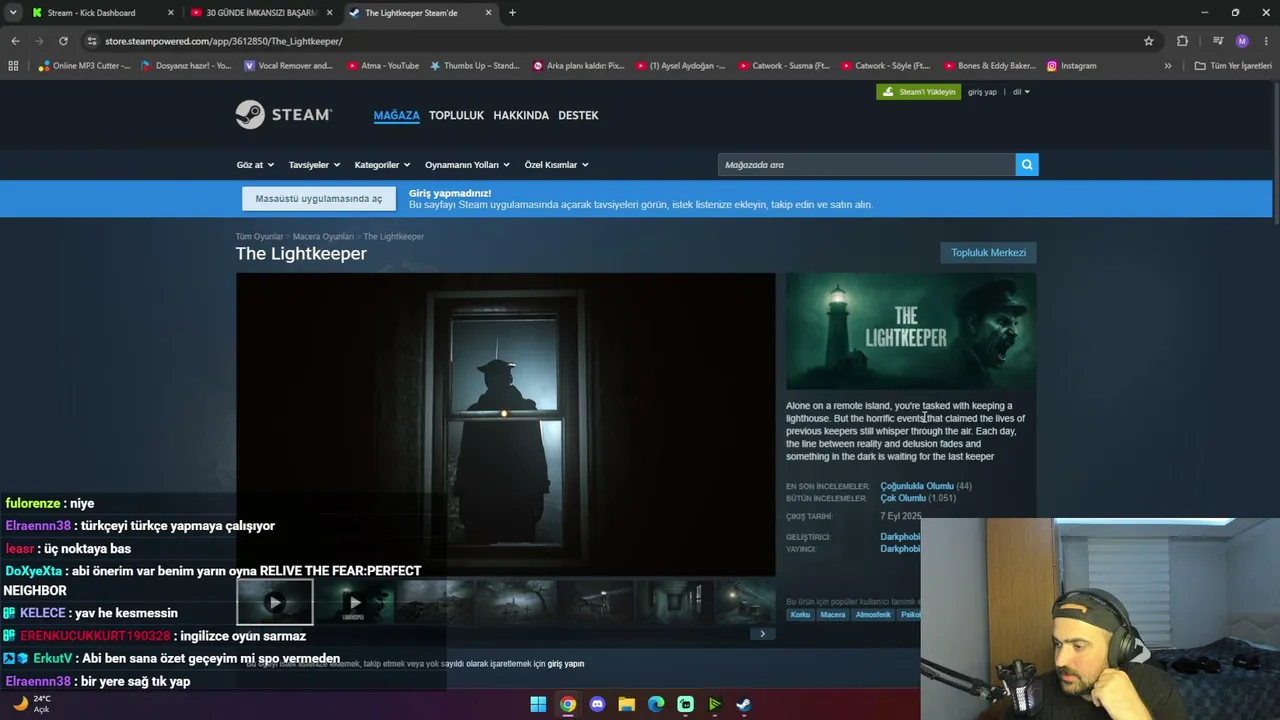Open the DESTEK menu item
Screen dimensions: 1280x720
(578, 115)
